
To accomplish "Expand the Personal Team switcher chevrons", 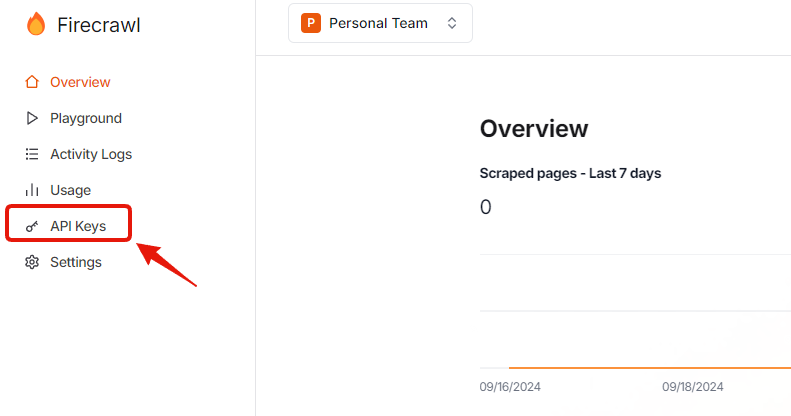I will pos(452,23).
